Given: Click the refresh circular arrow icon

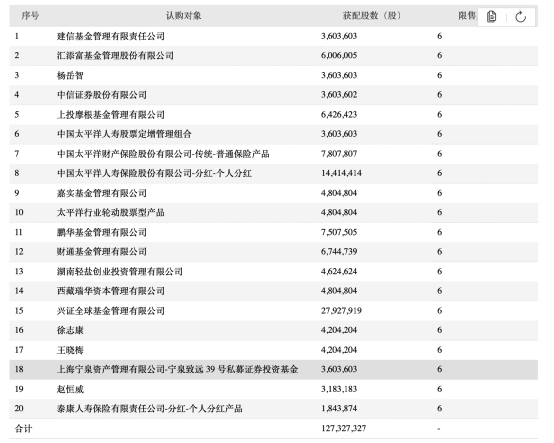Looking at the screenshot, I should [x=520, y=17].
